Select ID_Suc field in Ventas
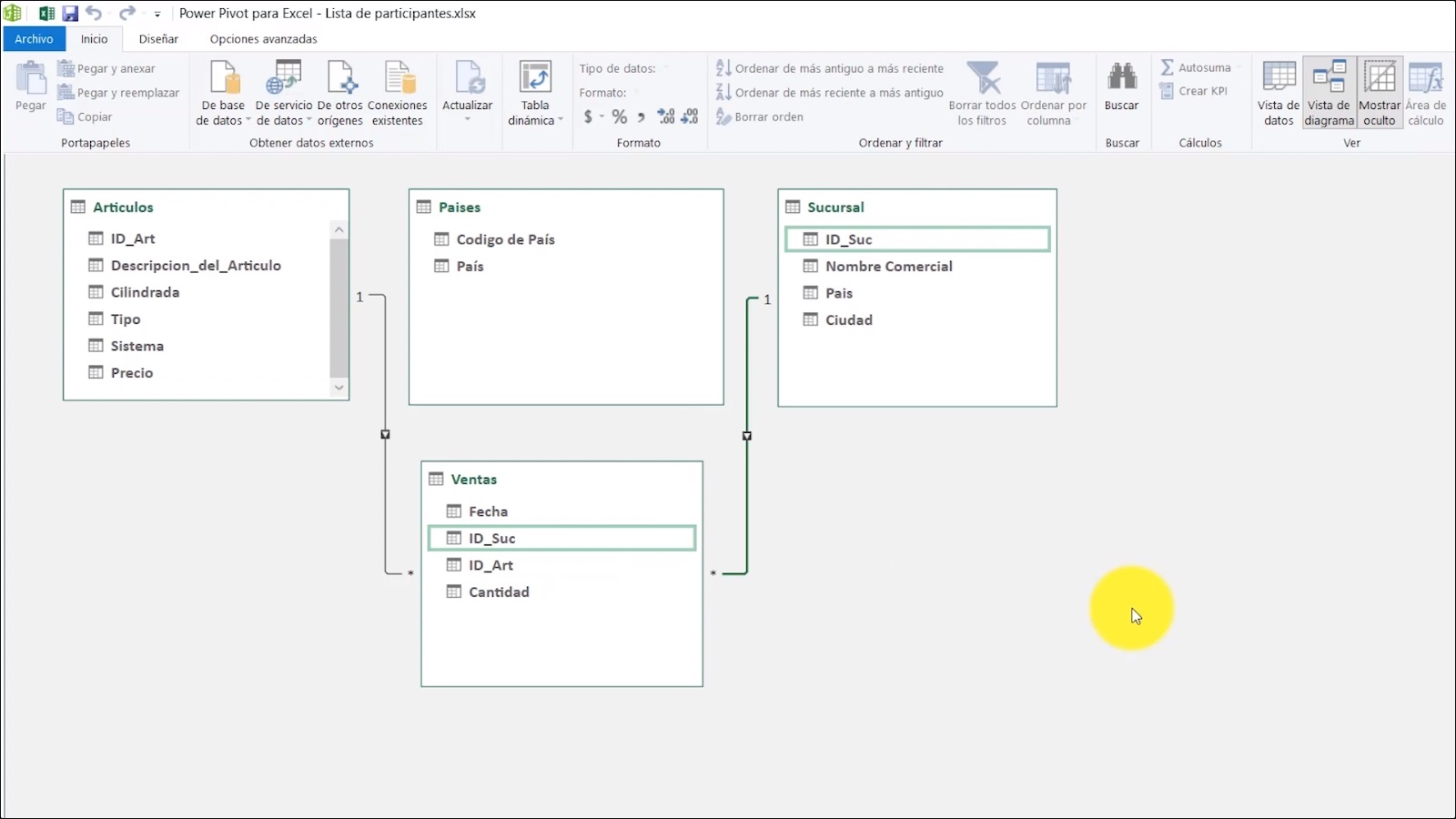1456x819 pixels. click(x=562, y=539)
